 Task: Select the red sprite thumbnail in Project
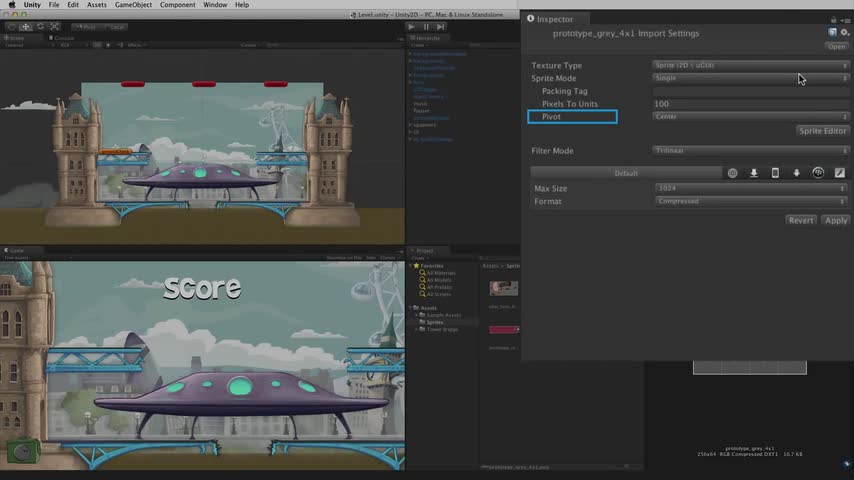[504, 330]
